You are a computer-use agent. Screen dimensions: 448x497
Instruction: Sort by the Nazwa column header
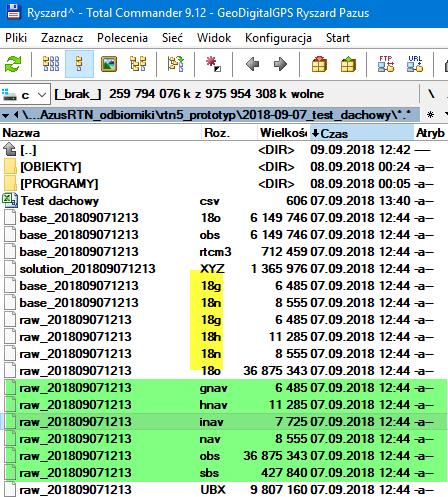point(101,133)
